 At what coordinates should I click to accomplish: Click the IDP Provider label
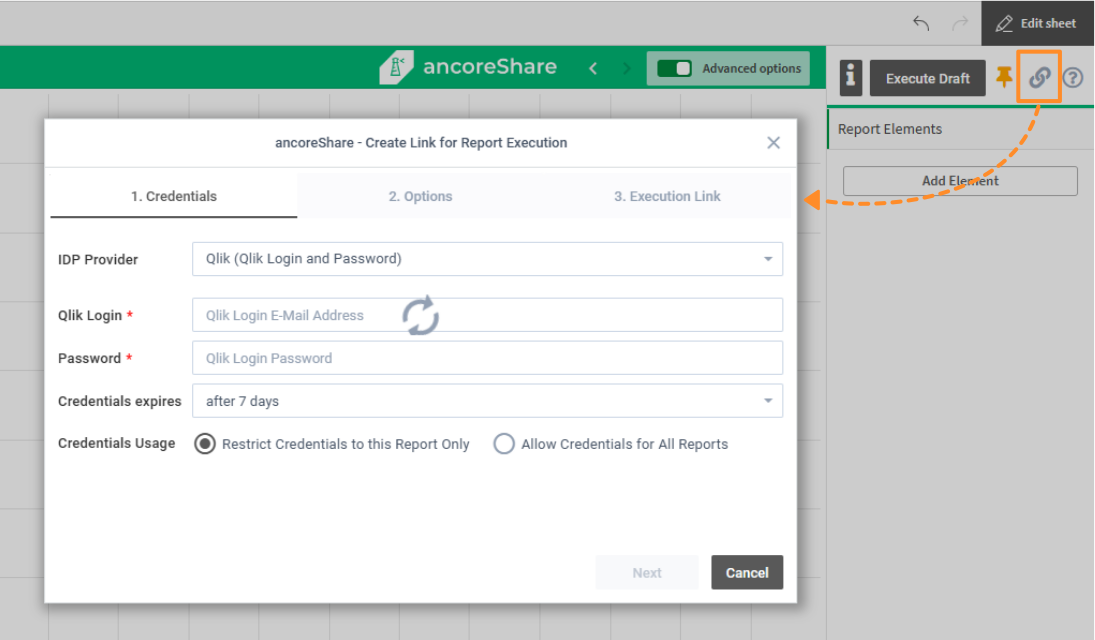(x=98, y=259)
